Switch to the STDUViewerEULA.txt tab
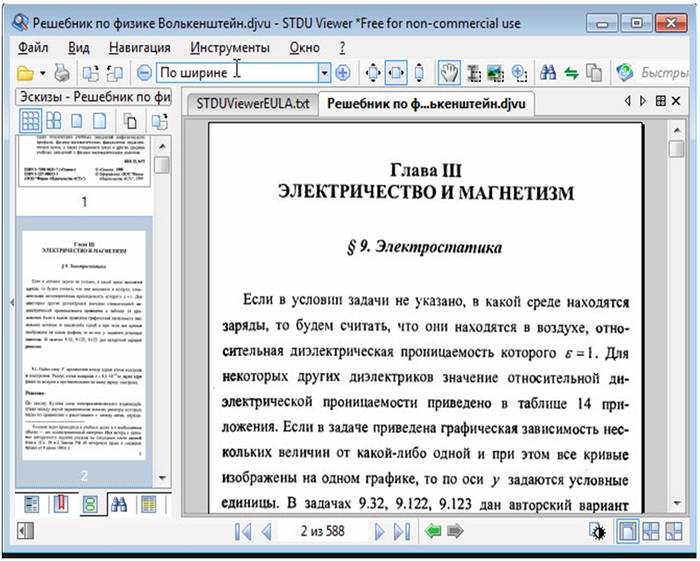This screenshot has height=561, width=700. [252, 104]
